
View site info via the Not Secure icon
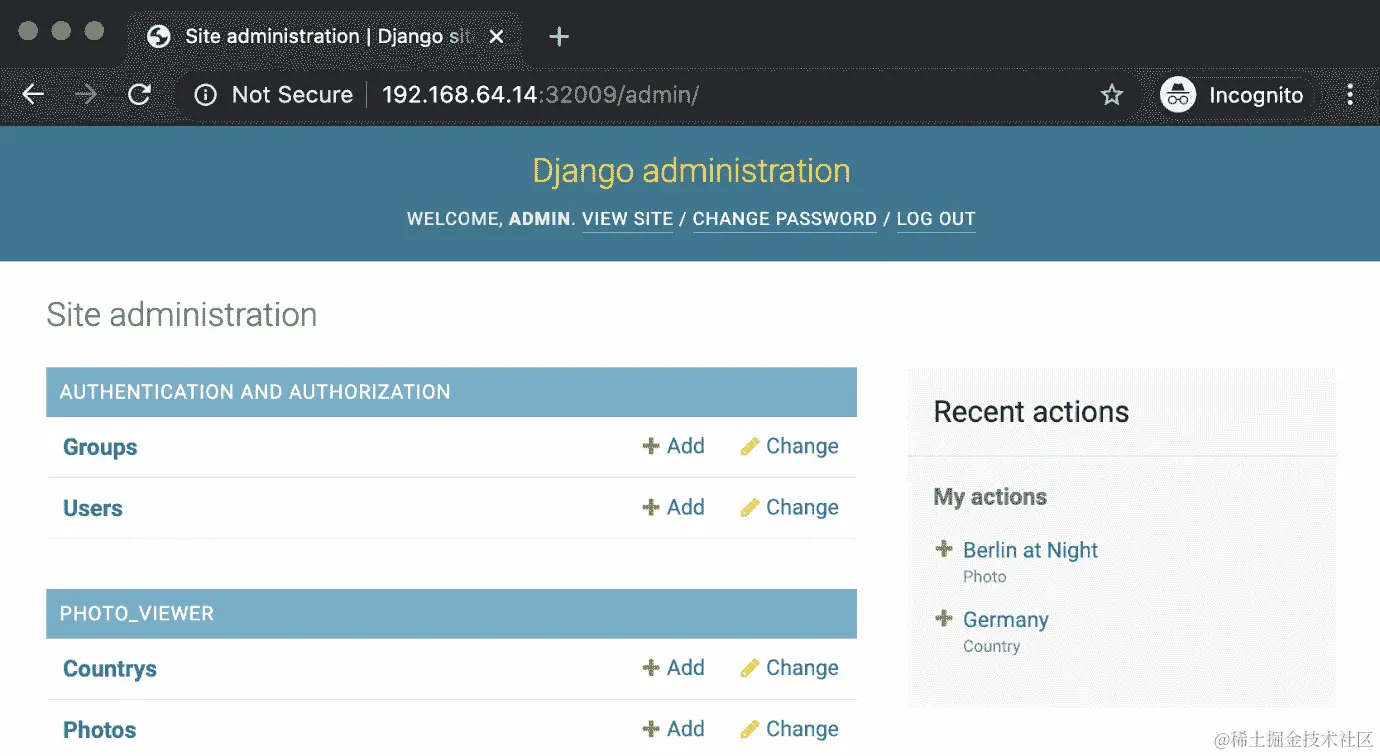[x=205, y=95]
